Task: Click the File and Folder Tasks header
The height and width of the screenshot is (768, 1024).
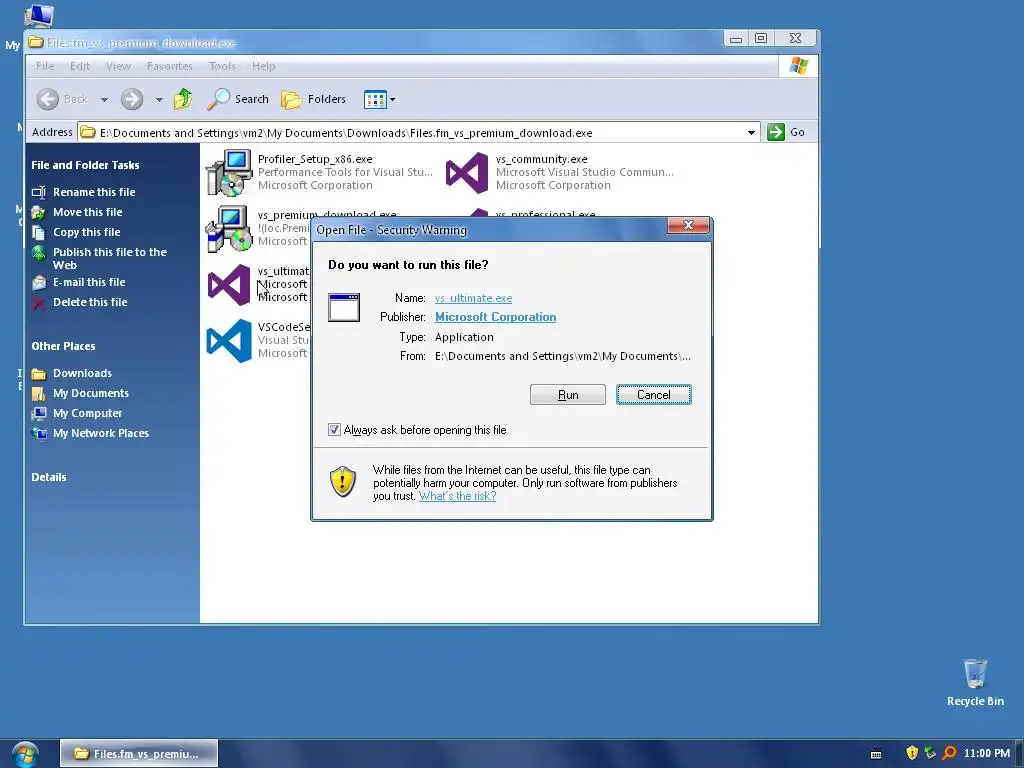Action: [x=86, y=165]
